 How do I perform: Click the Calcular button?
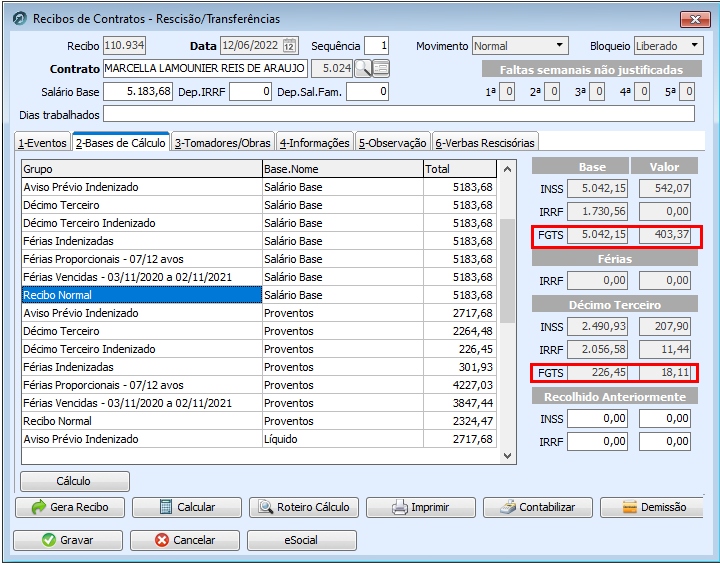coord(187,507)
